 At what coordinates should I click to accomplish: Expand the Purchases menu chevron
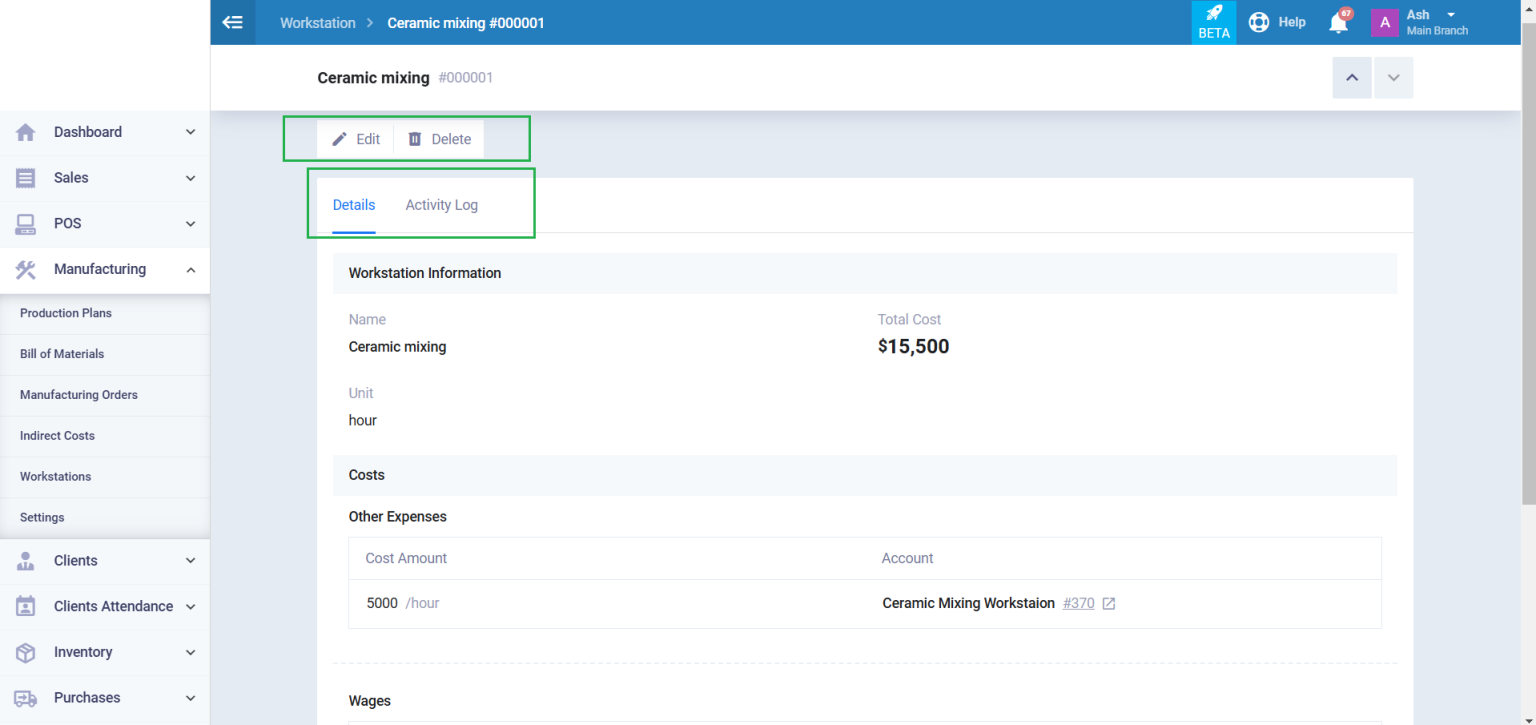click(x=191, y=698)
